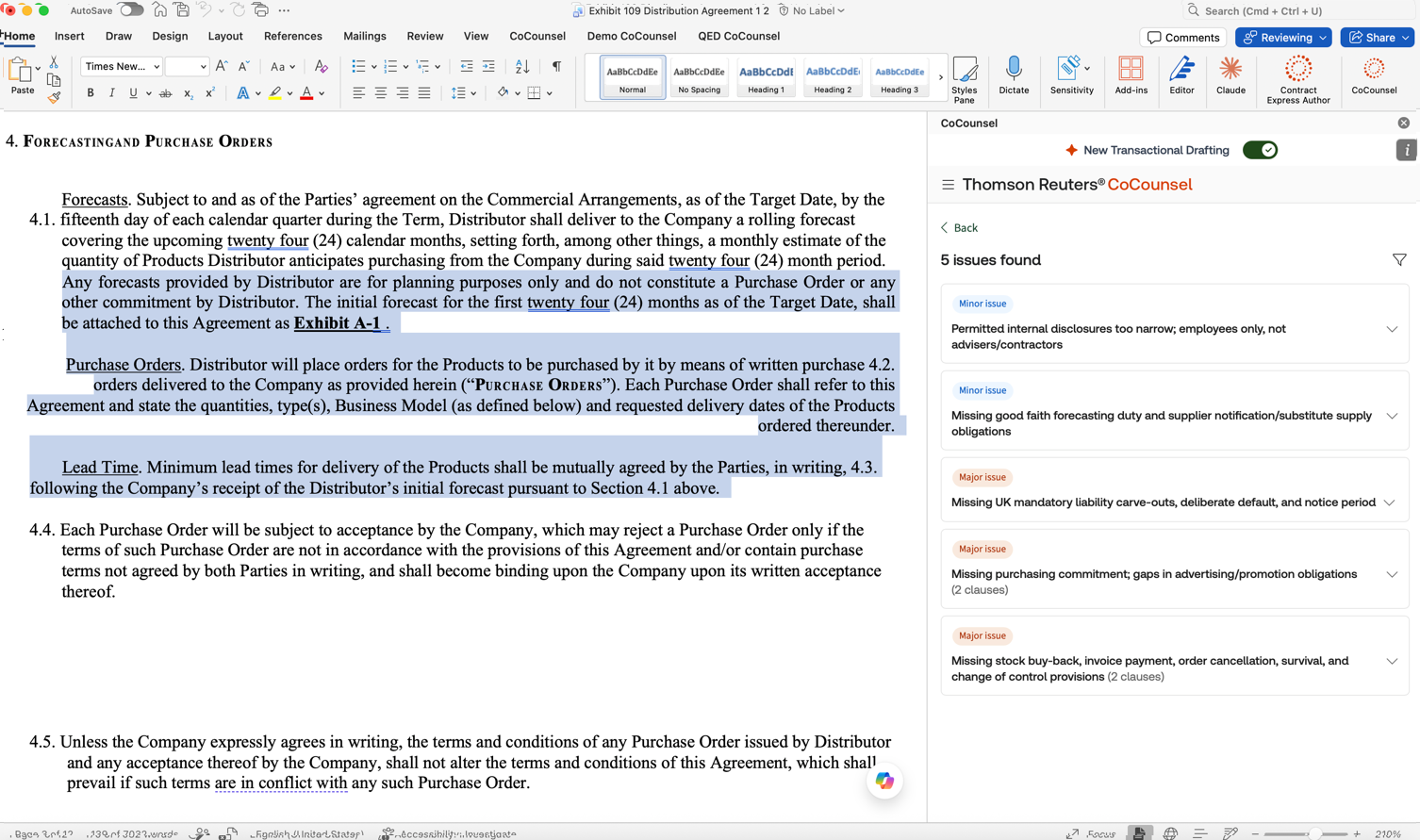Screen dimensions: 1420x840
Task: Sort text alphabetically icon
Action: (x=522, y=66)
